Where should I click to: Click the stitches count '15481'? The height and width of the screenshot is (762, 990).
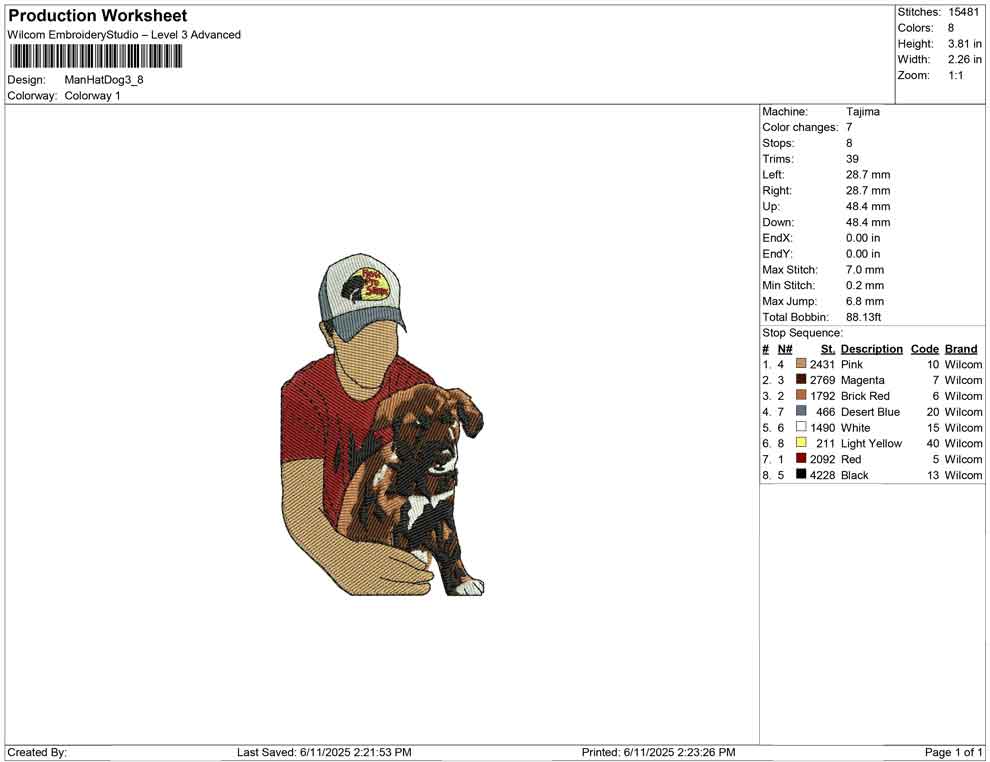[x=963, y=12]
